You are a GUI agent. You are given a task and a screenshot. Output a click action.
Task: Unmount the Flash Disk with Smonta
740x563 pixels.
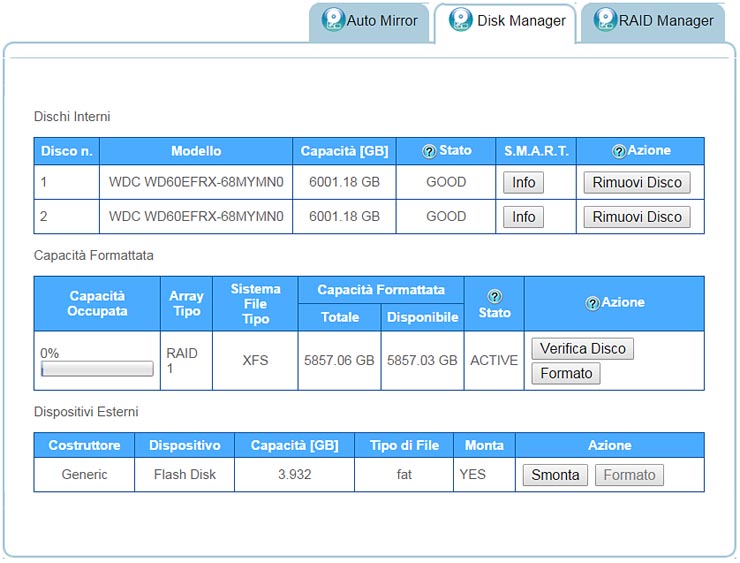pyautogui.click(x=555, y=475)
